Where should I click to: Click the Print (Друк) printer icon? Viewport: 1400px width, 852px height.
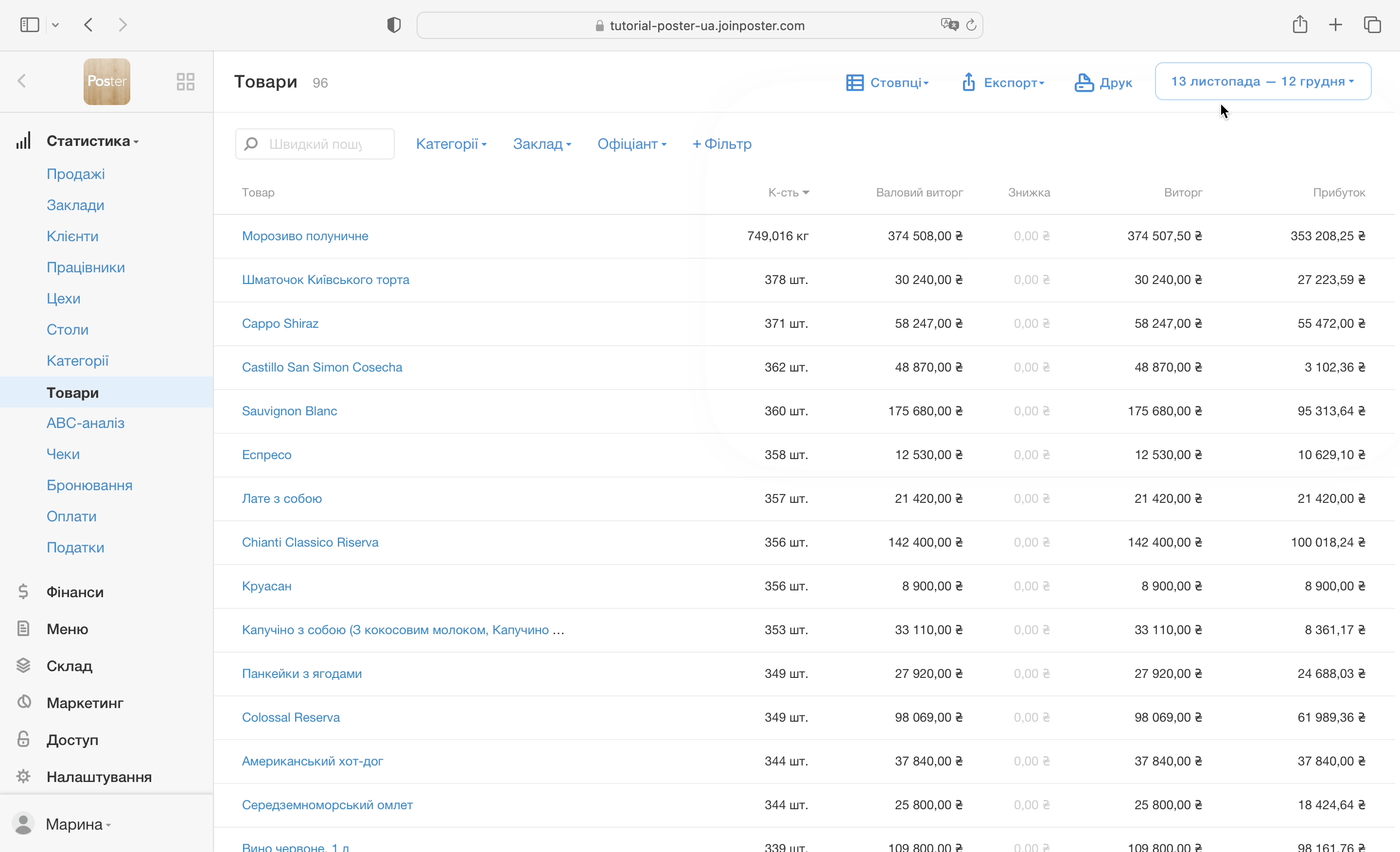(1084, 82)
